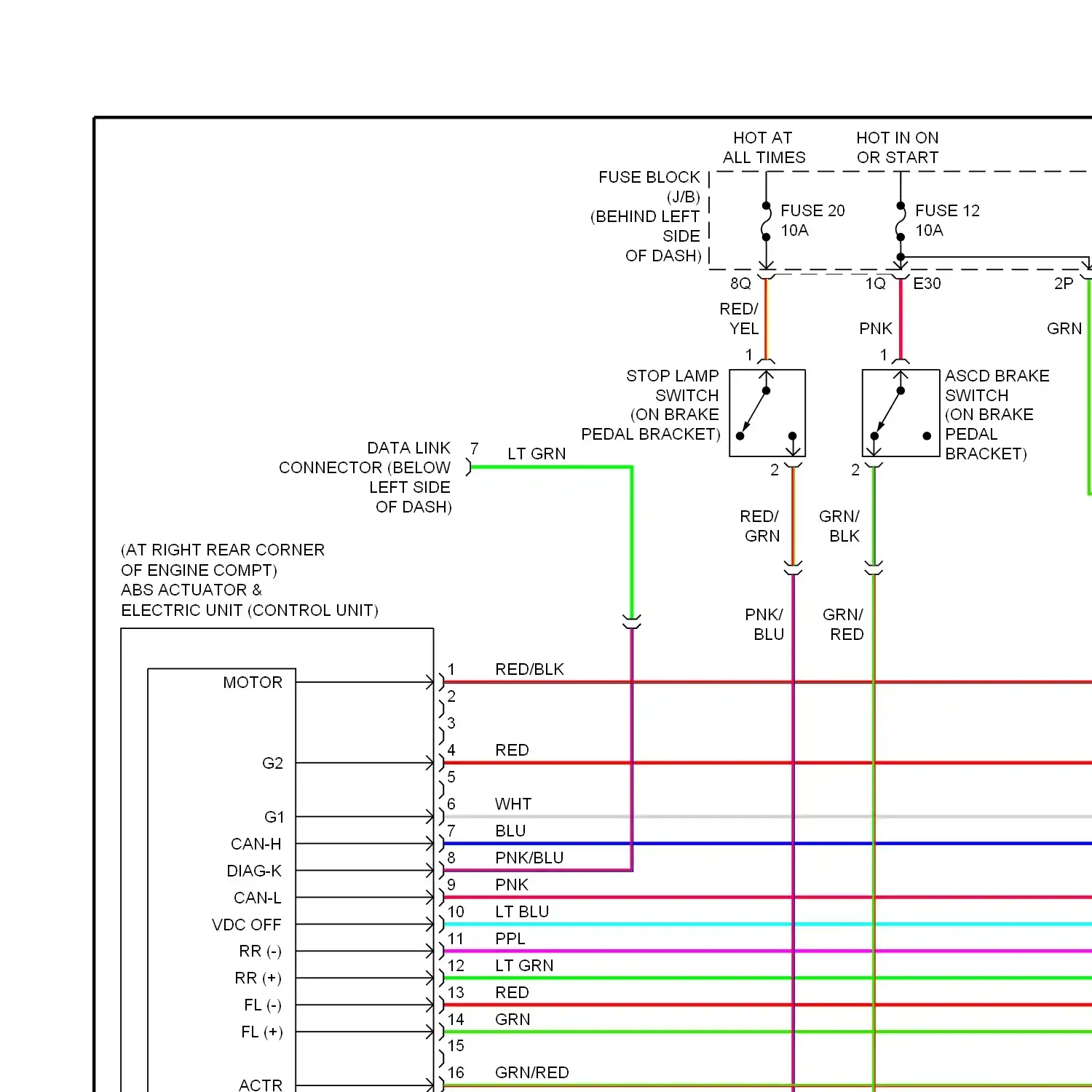Click the CAN-H terminal label
The height and width of the screenshot is (1092, 1092).
coord(256,844)
